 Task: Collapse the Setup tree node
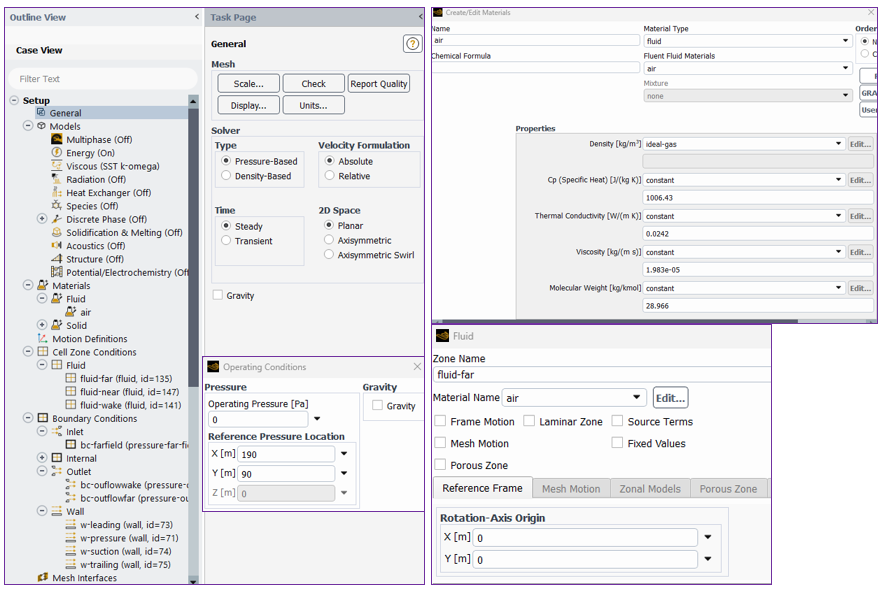click(14, 100)
